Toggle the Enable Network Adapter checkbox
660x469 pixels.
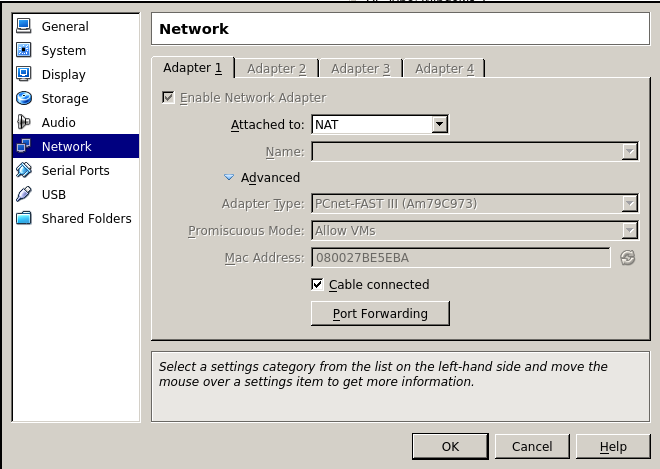pos(168,98)
